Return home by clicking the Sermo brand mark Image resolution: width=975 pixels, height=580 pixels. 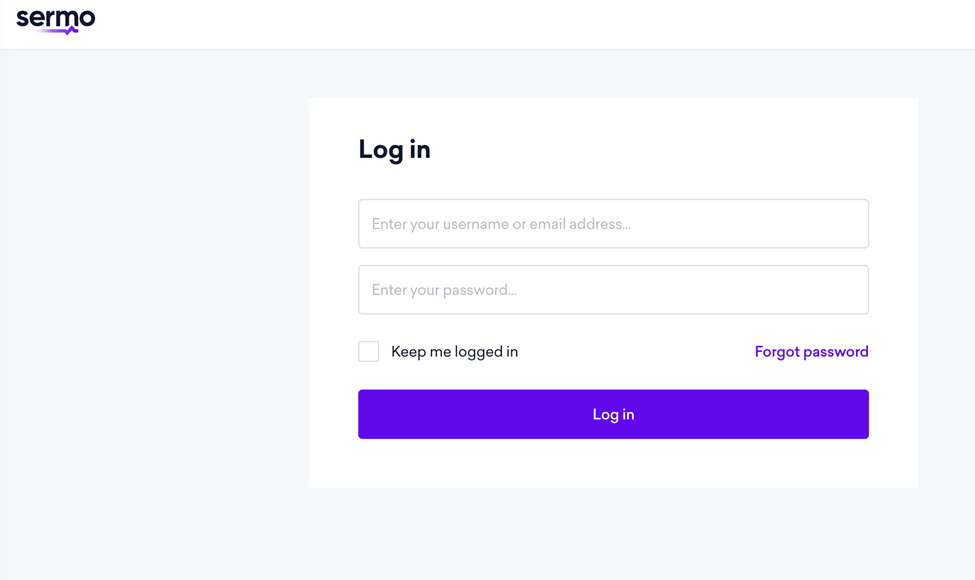pos(55,20)
